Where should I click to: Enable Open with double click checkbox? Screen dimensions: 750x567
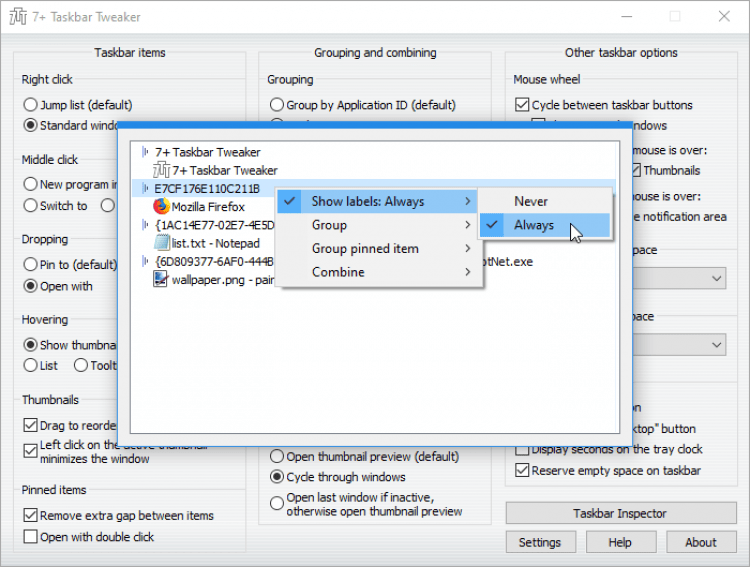[x=30, y=537]
